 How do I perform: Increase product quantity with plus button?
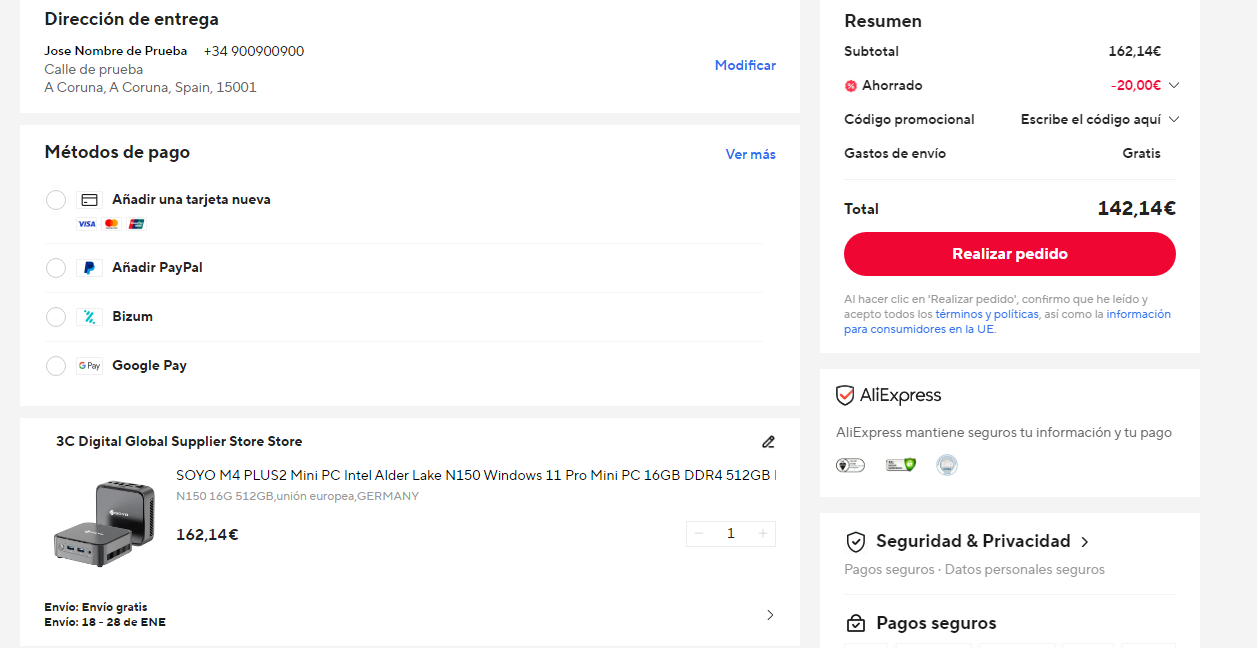click(x=763, y=534)
